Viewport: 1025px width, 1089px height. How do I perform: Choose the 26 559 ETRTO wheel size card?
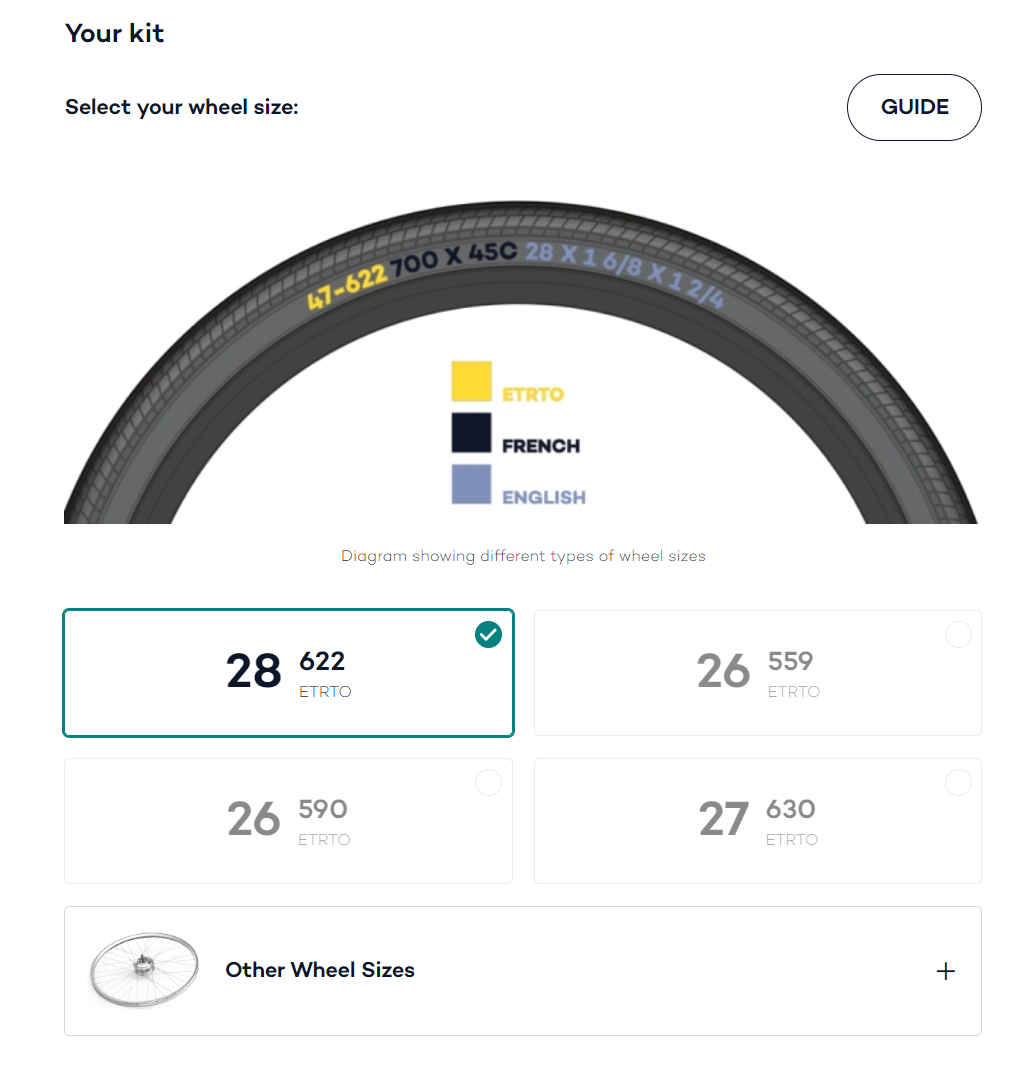(x=757, y=673)
